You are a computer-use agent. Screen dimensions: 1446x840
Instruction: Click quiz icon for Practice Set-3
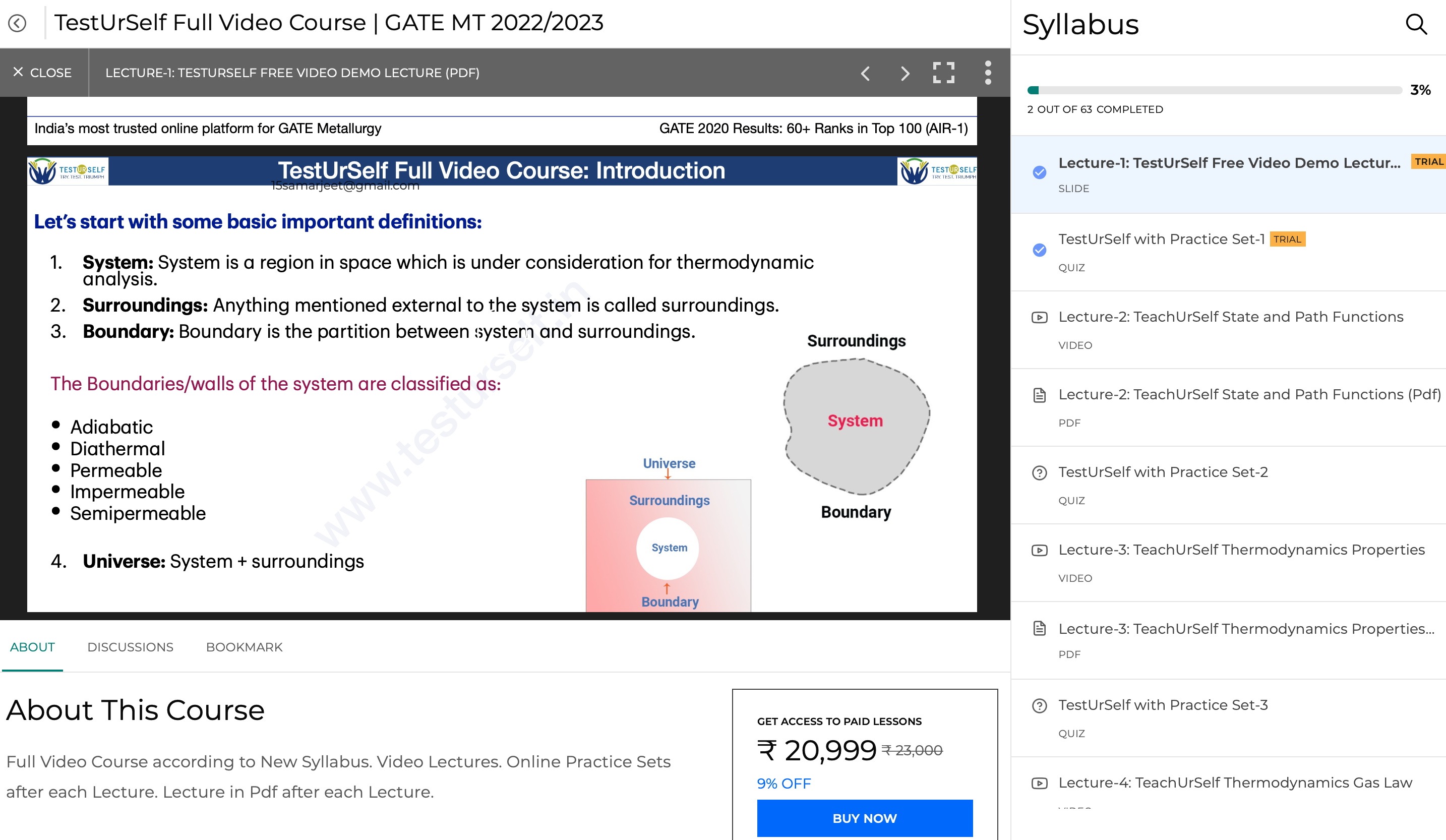tap(1039, 705)
